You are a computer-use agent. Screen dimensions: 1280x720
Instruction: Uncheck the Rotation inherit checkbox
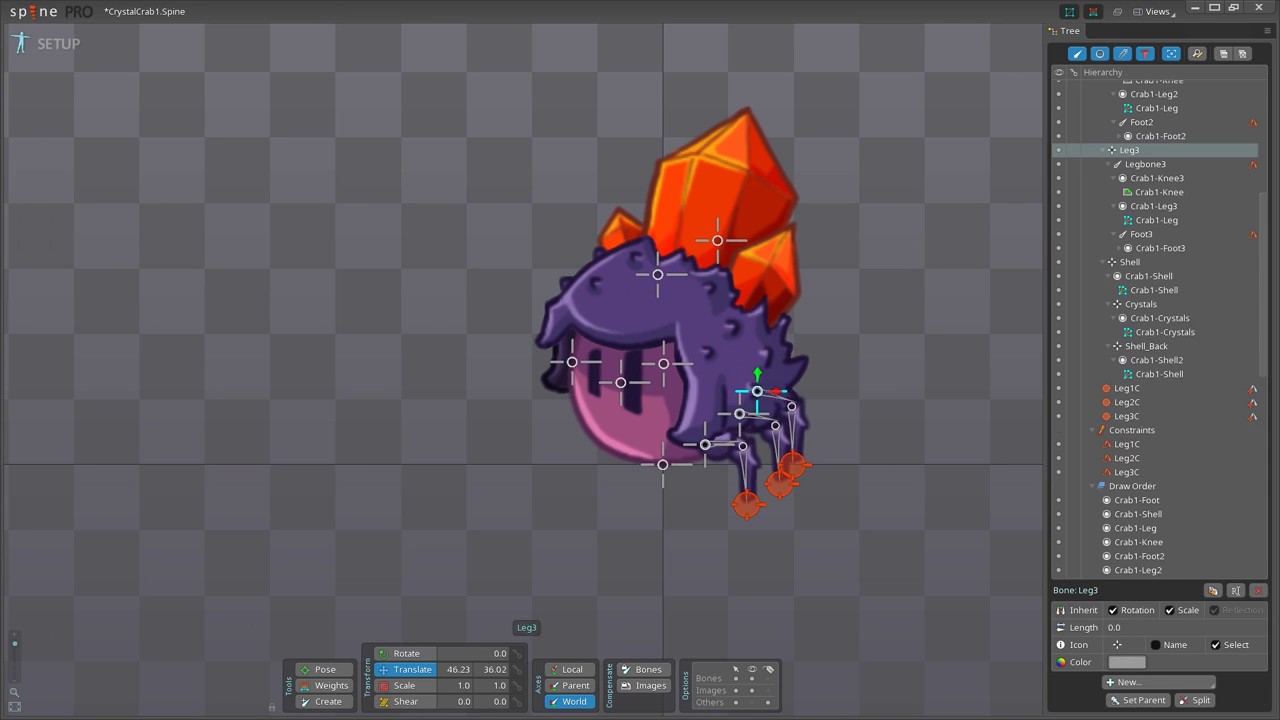[1113, 610]
